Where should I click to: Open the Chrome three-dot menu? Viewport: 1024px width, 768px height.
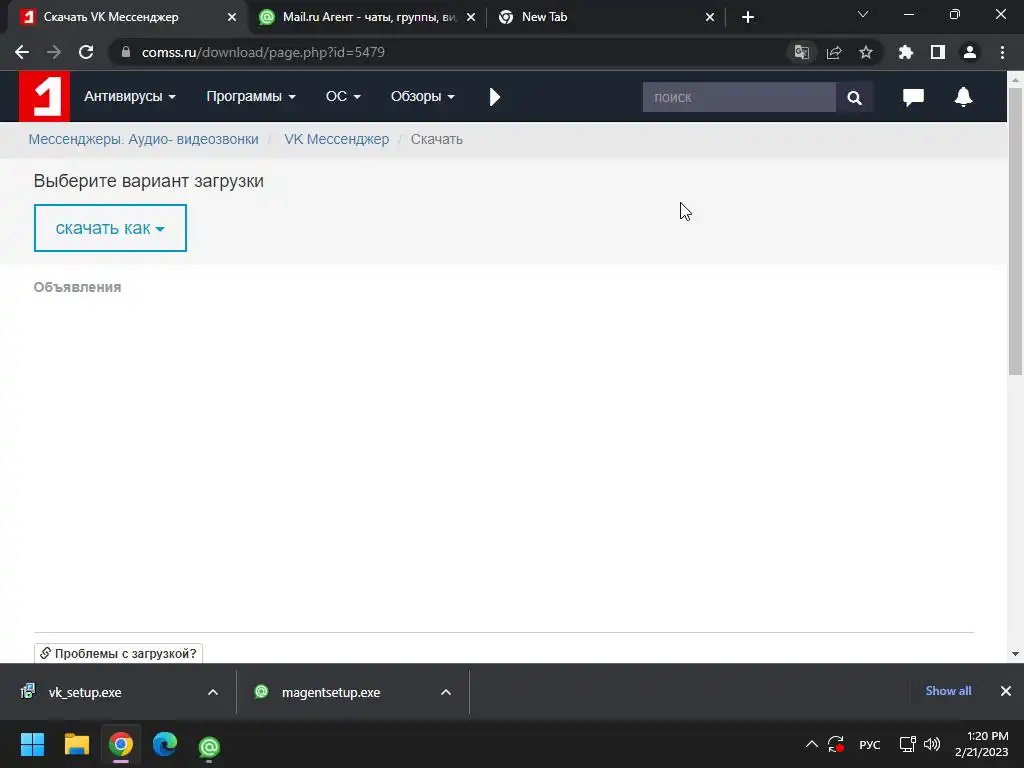point(1002,52)
